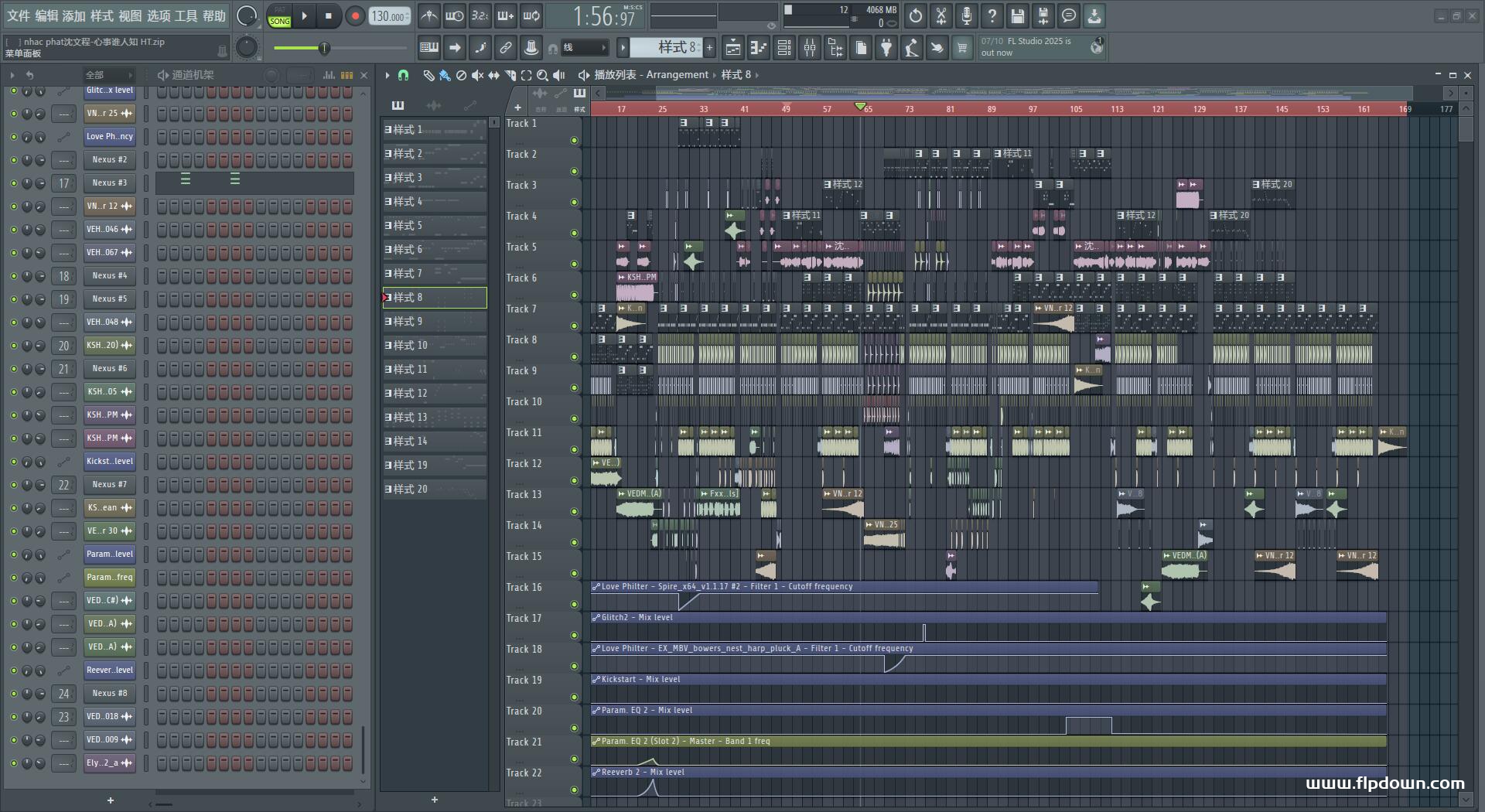Click the shopping cart content library icon
Screen dimensions: 1485x812
pyautogui.click(x=962, y=48)
